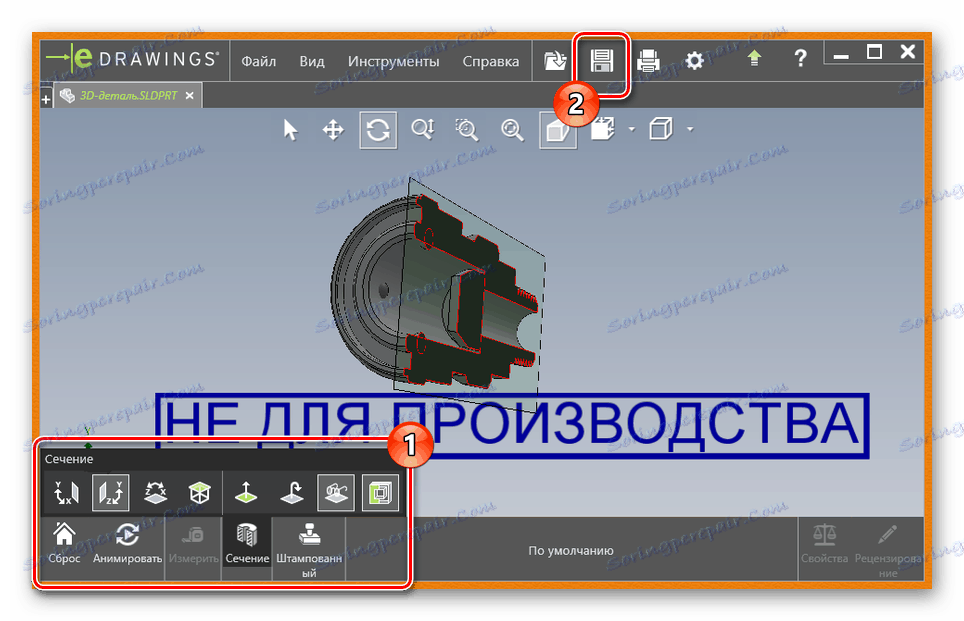Select the arrow pointer tool

click(290, 130)
